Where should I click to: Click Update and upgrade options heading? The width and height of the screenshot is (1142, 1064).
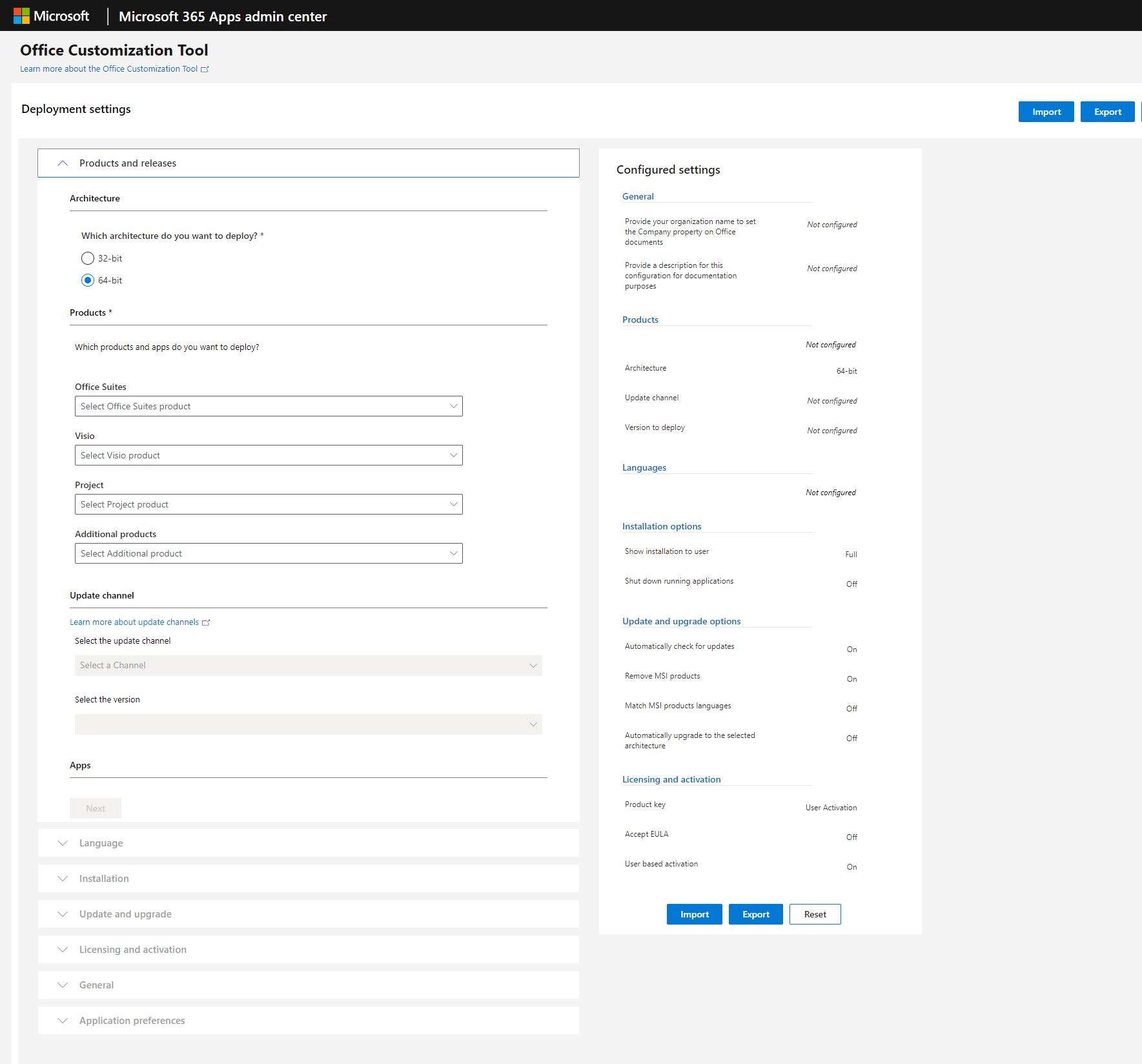point(682,621)
